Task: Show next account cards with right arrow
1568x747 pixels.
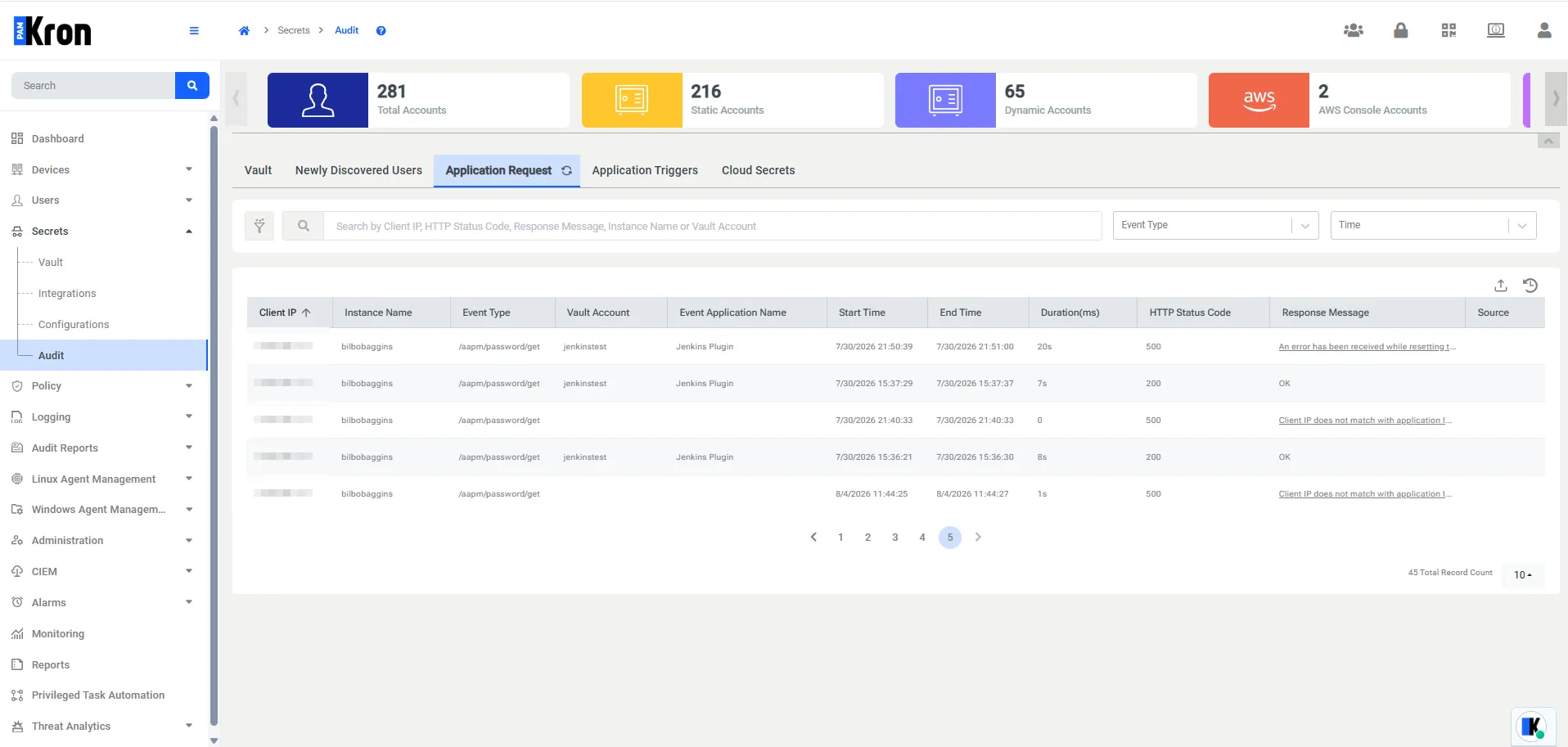Action: pos(1556,99)
